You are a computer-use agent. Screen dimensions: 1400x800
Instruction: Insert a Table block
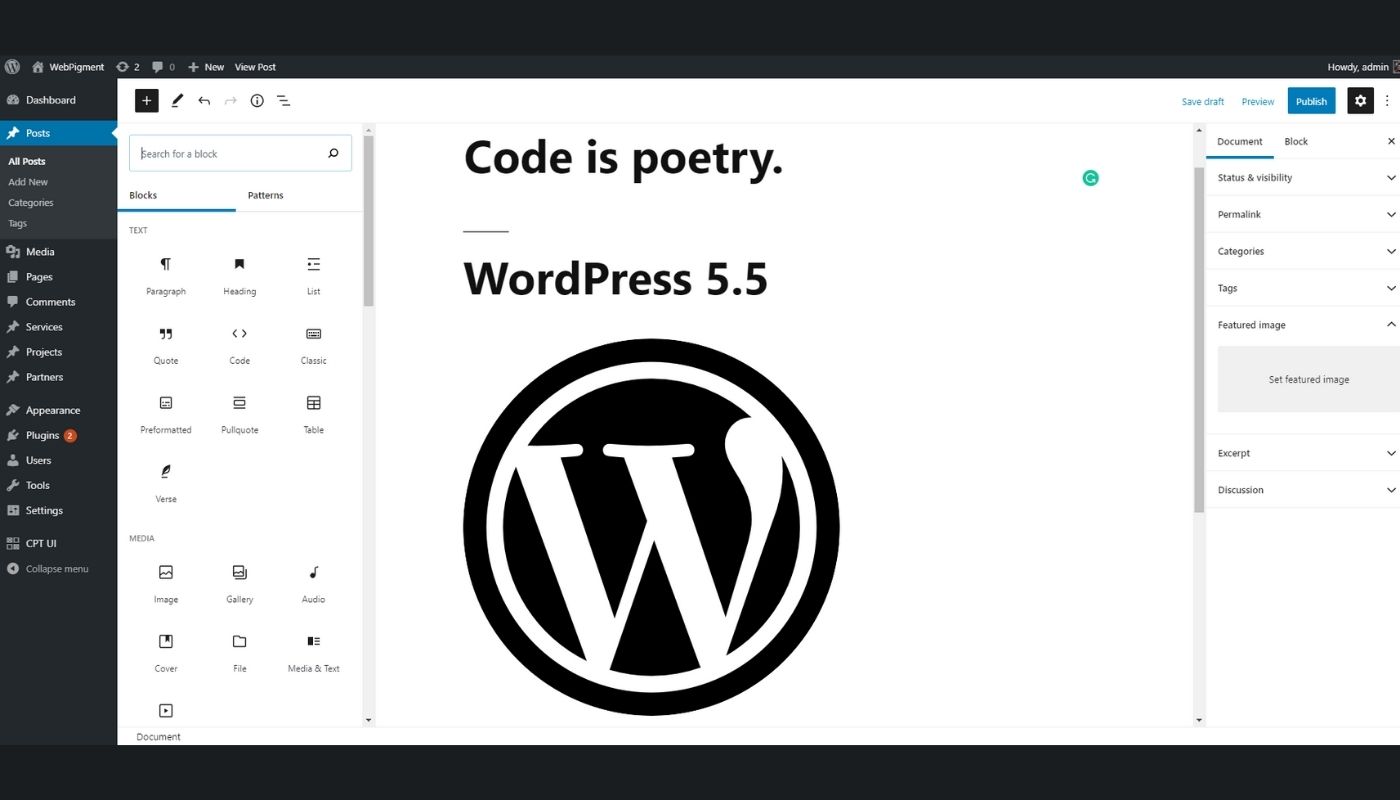pyautogui.click(x=314, y=414)
